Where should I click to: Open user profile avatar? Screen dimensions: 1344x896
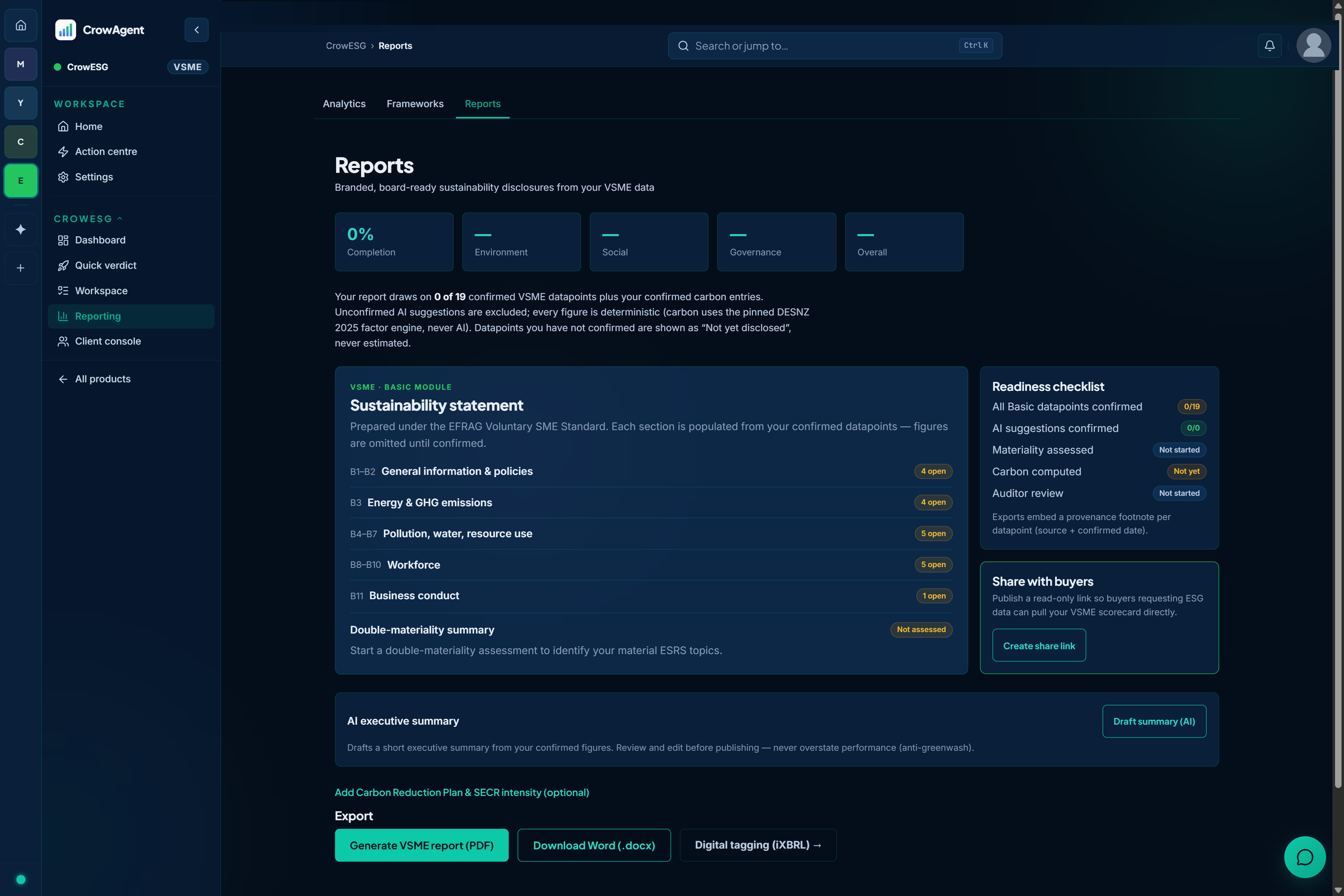[x=1313, y=45]
